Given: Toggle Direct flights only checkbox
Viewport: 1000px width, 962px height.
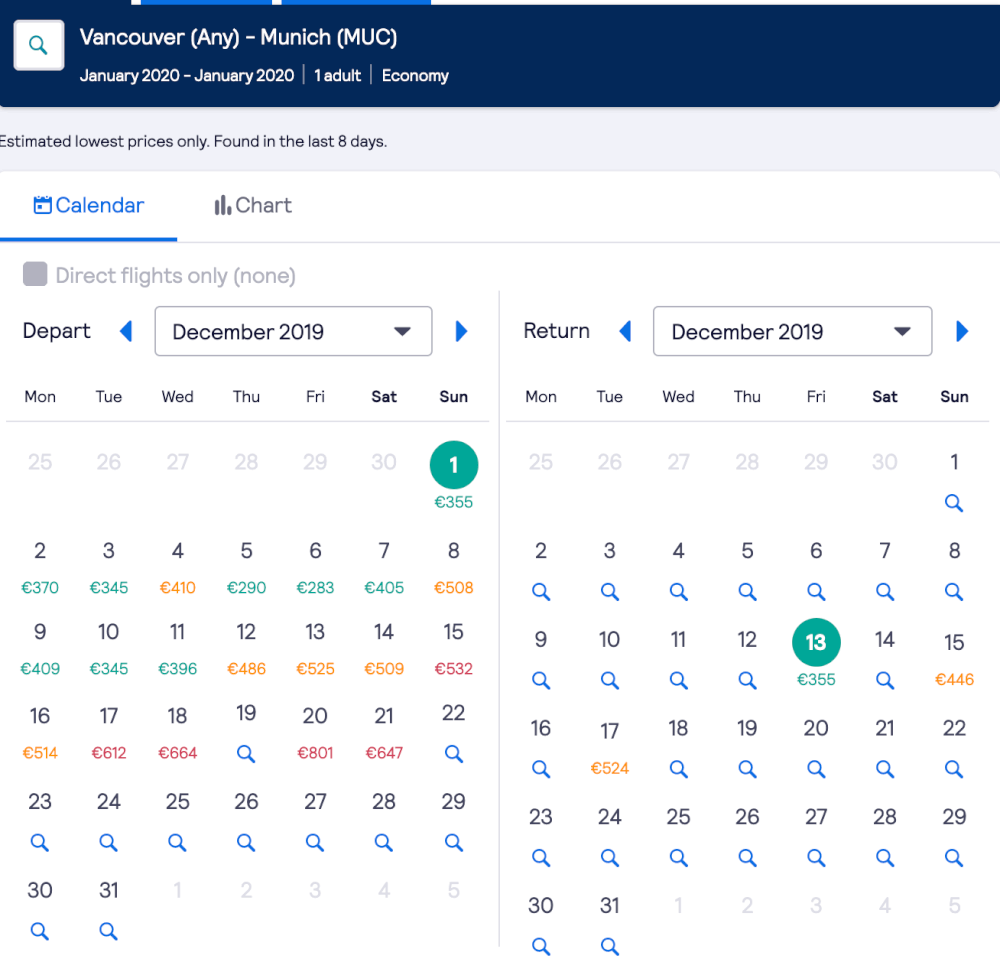Looking at the screenshot, I should (35, 274).
